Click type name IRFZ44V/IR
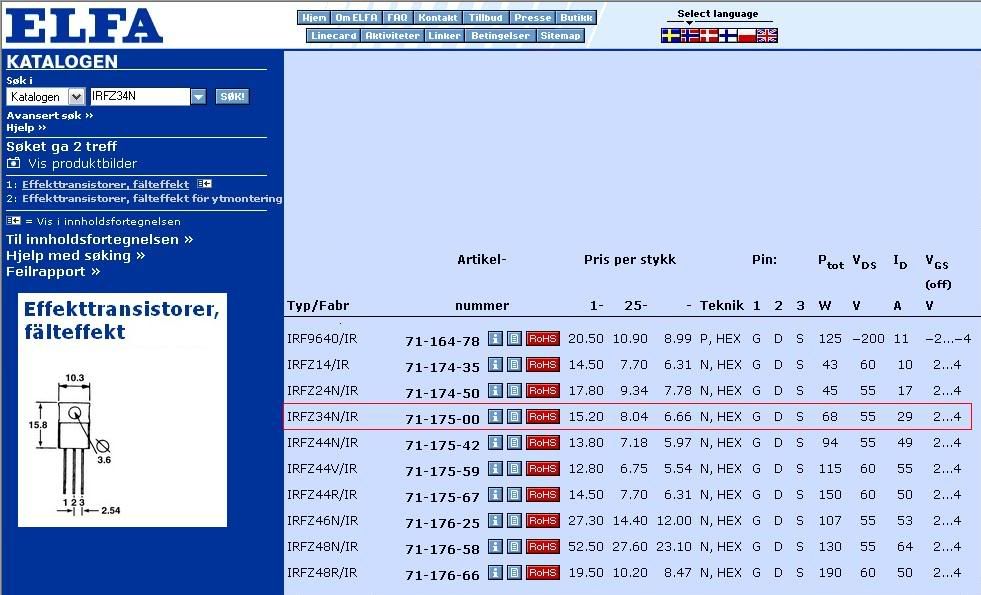981x595 pixels. (x=322, y=469)
